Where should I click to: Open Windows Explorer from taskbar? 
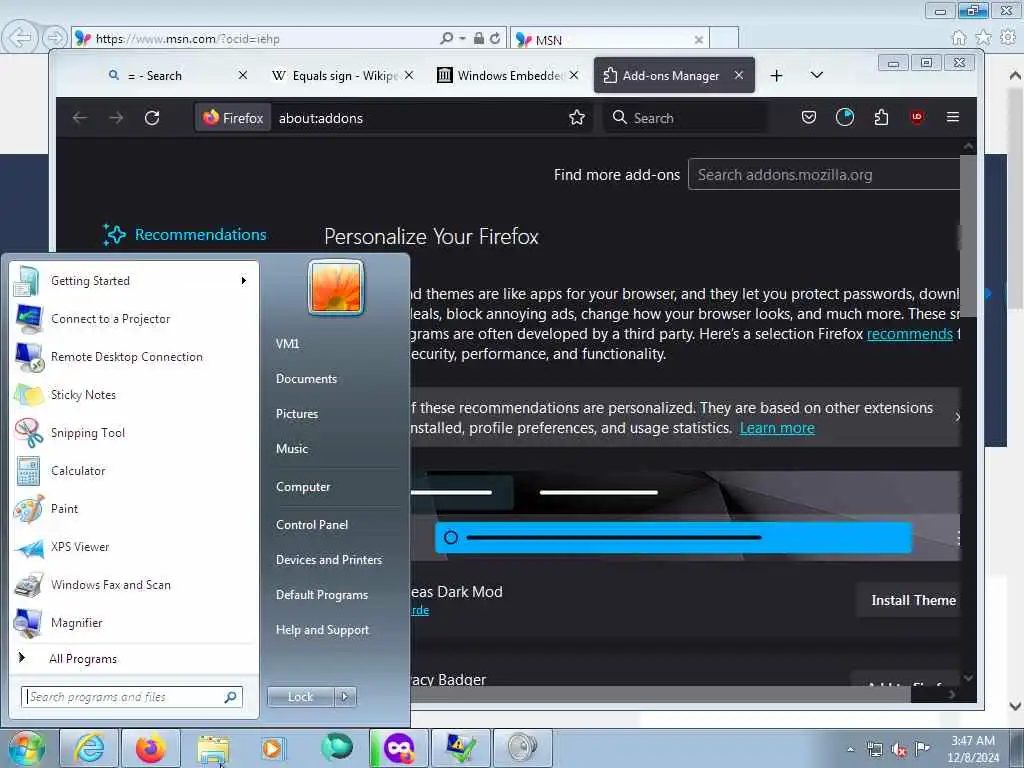pyautogui.click(x=213, y=748)
